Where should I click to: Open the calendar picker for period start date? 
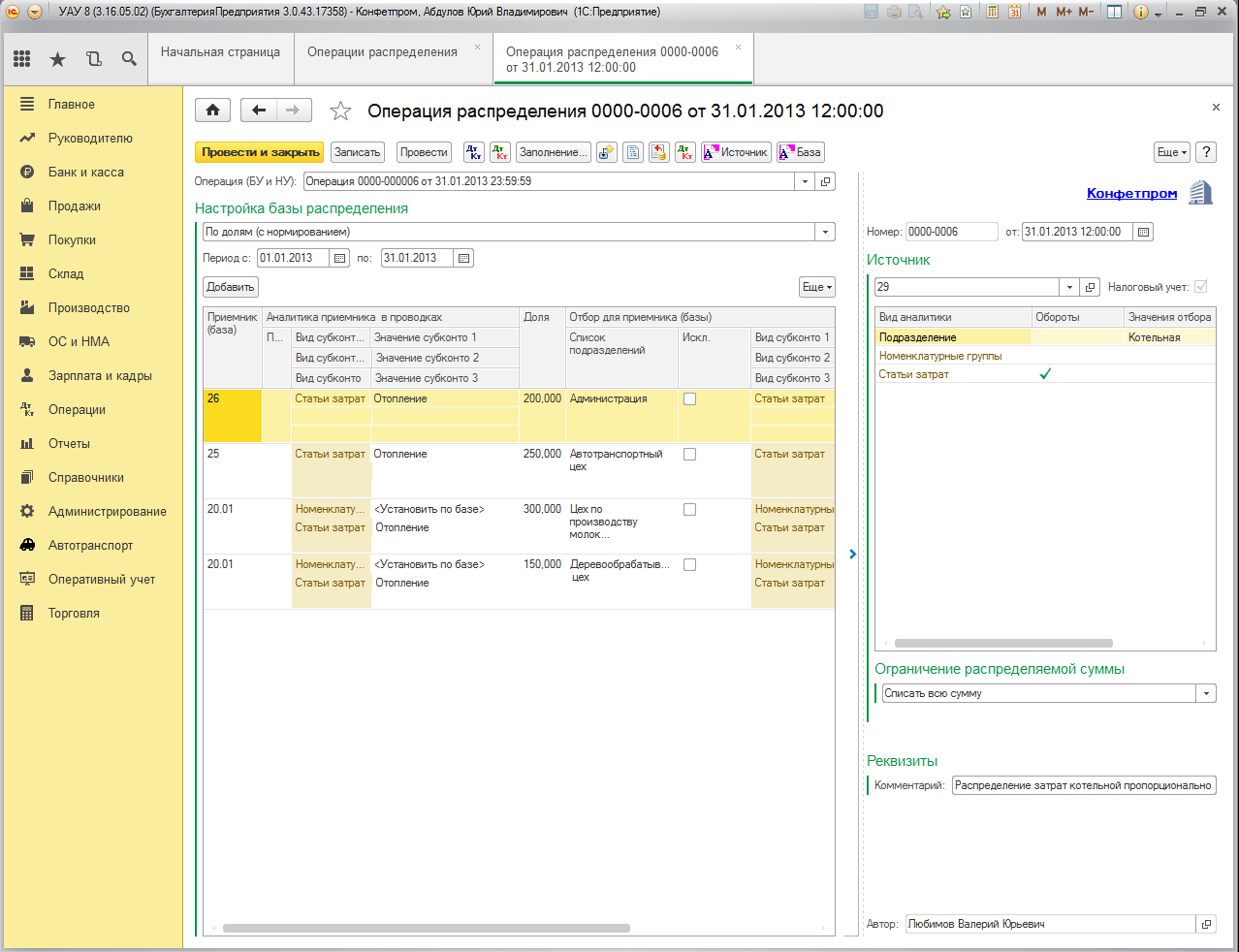pos(339,258)
